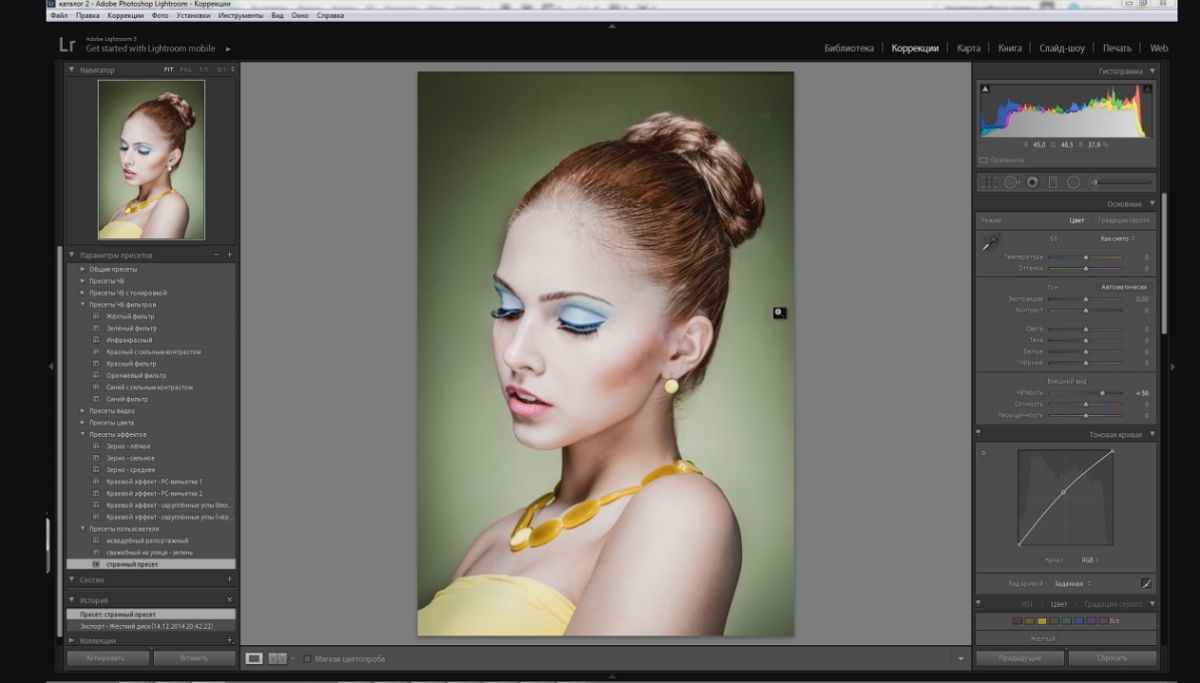
Task: Open the Печать module
Action: coord(1117,48)
